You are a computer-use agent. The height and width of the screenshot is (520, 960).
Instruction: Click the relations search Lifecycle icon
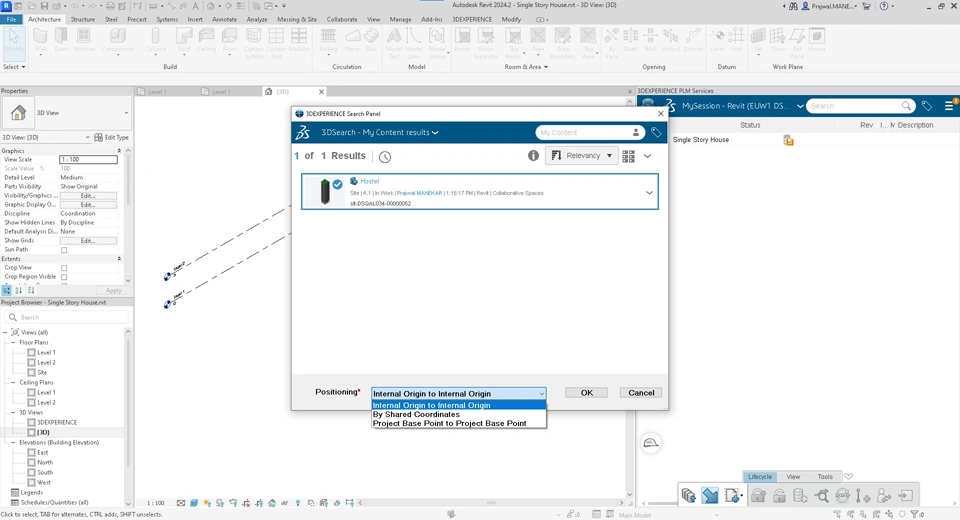[x=821, y=495]
